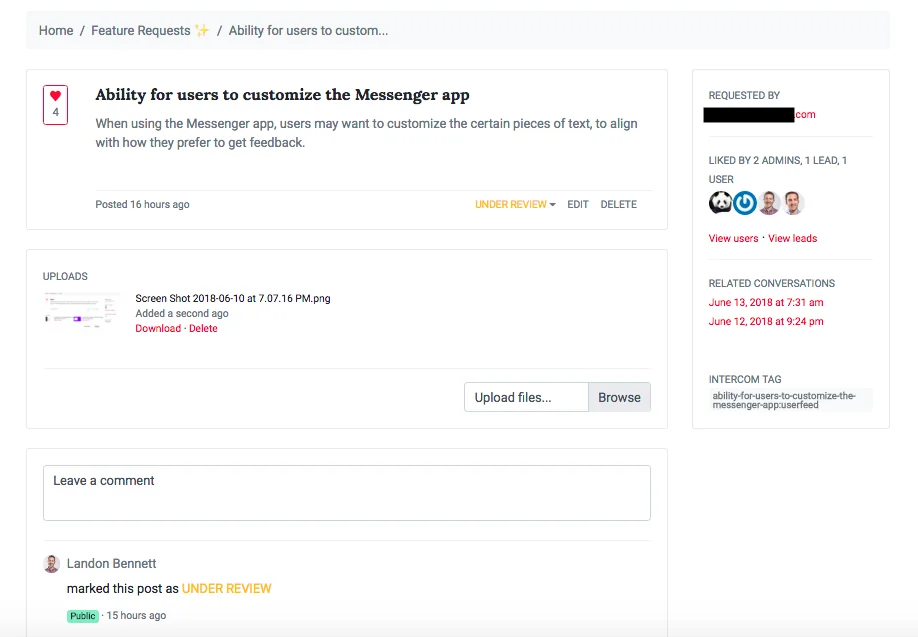918x637 pixels.
Task: Click the panda avatar under LIKED BY
Action: tap(720, 203)
